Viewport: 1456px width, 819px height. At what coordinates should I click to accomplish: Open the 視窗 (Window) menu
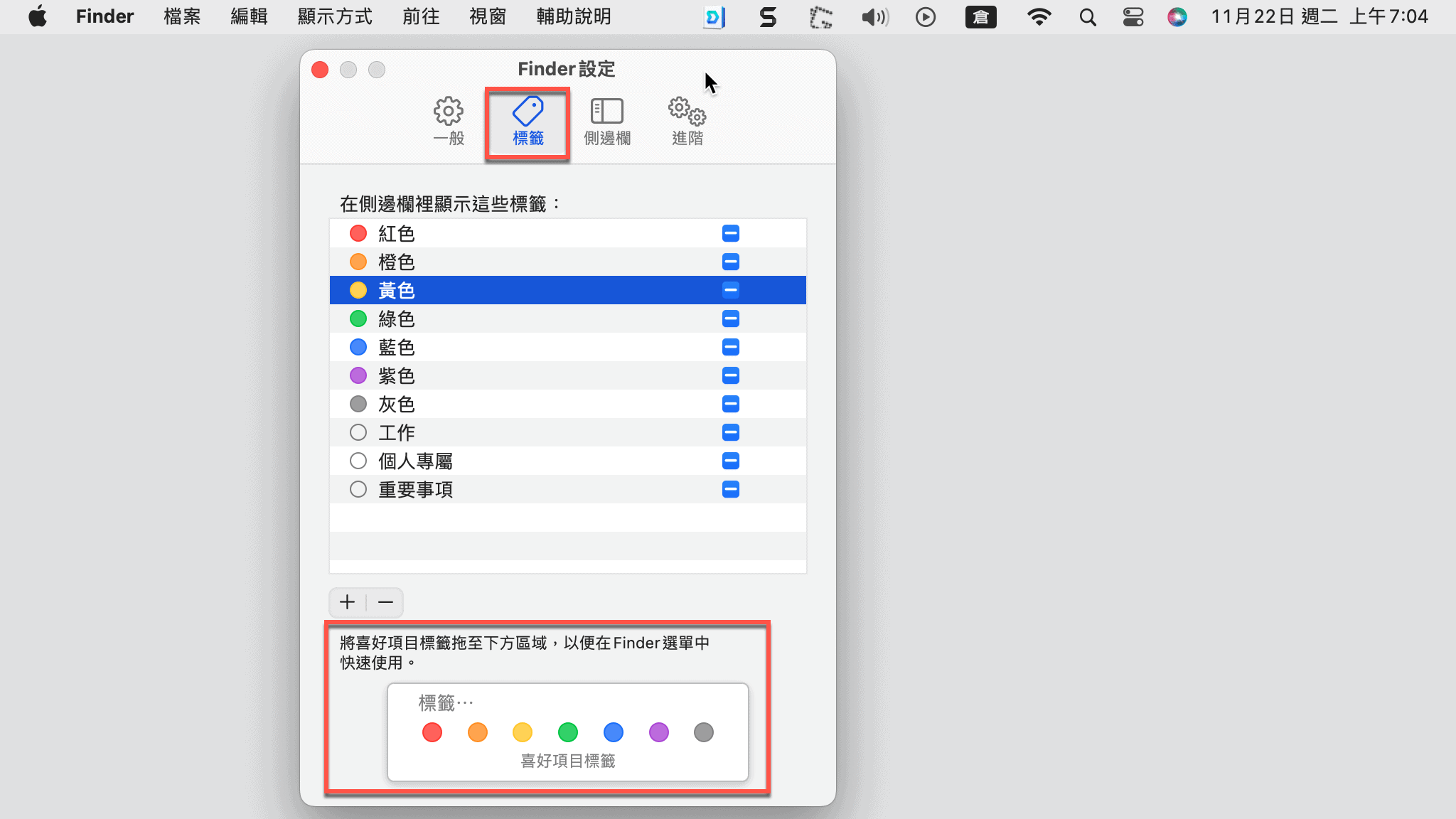pyautogui.click(x=488, y=16)
